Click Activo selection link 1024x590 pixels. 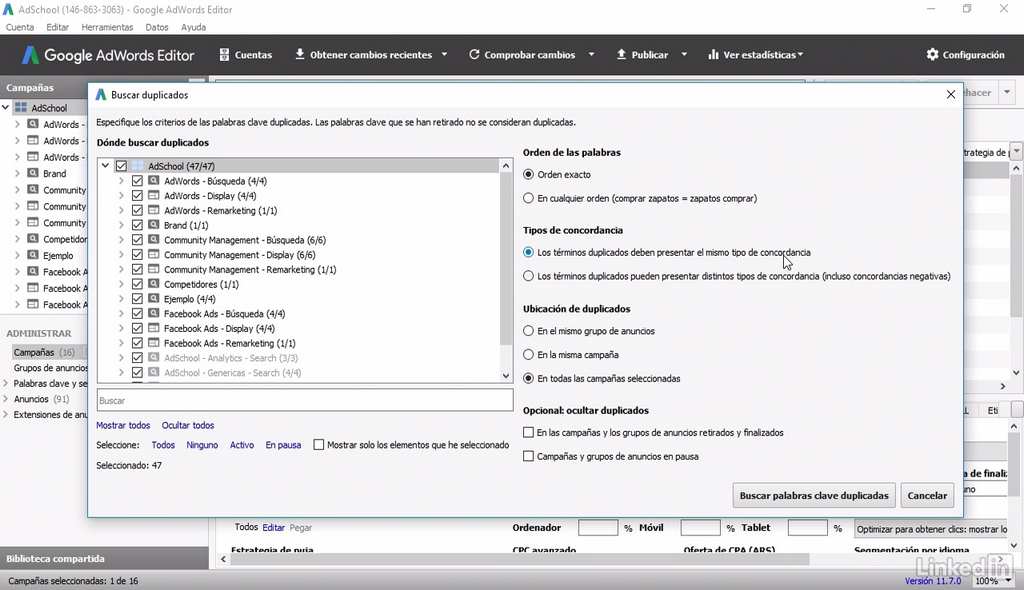(x=242, y=445)
